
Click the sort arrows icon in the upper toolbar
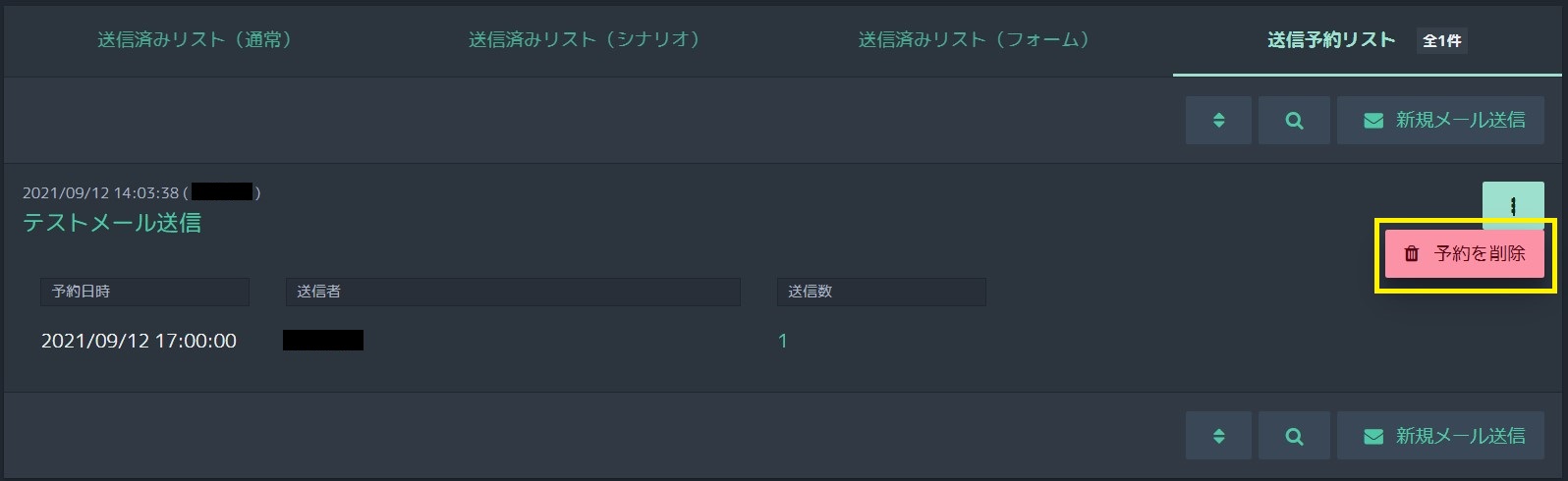pyautogui.click(x=1218, y=120)
